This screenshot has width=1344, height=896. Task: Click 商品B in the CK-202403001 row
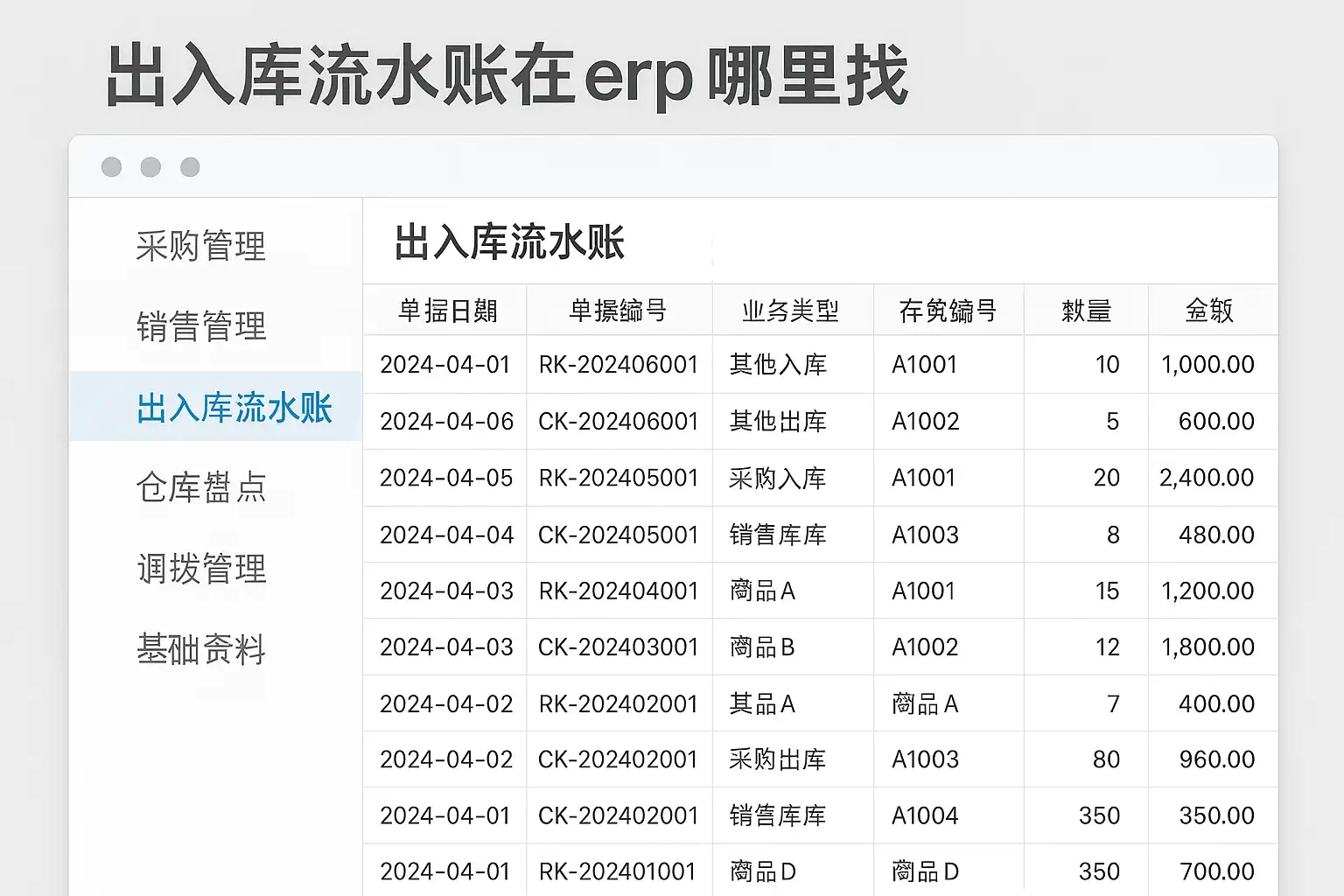762,647
